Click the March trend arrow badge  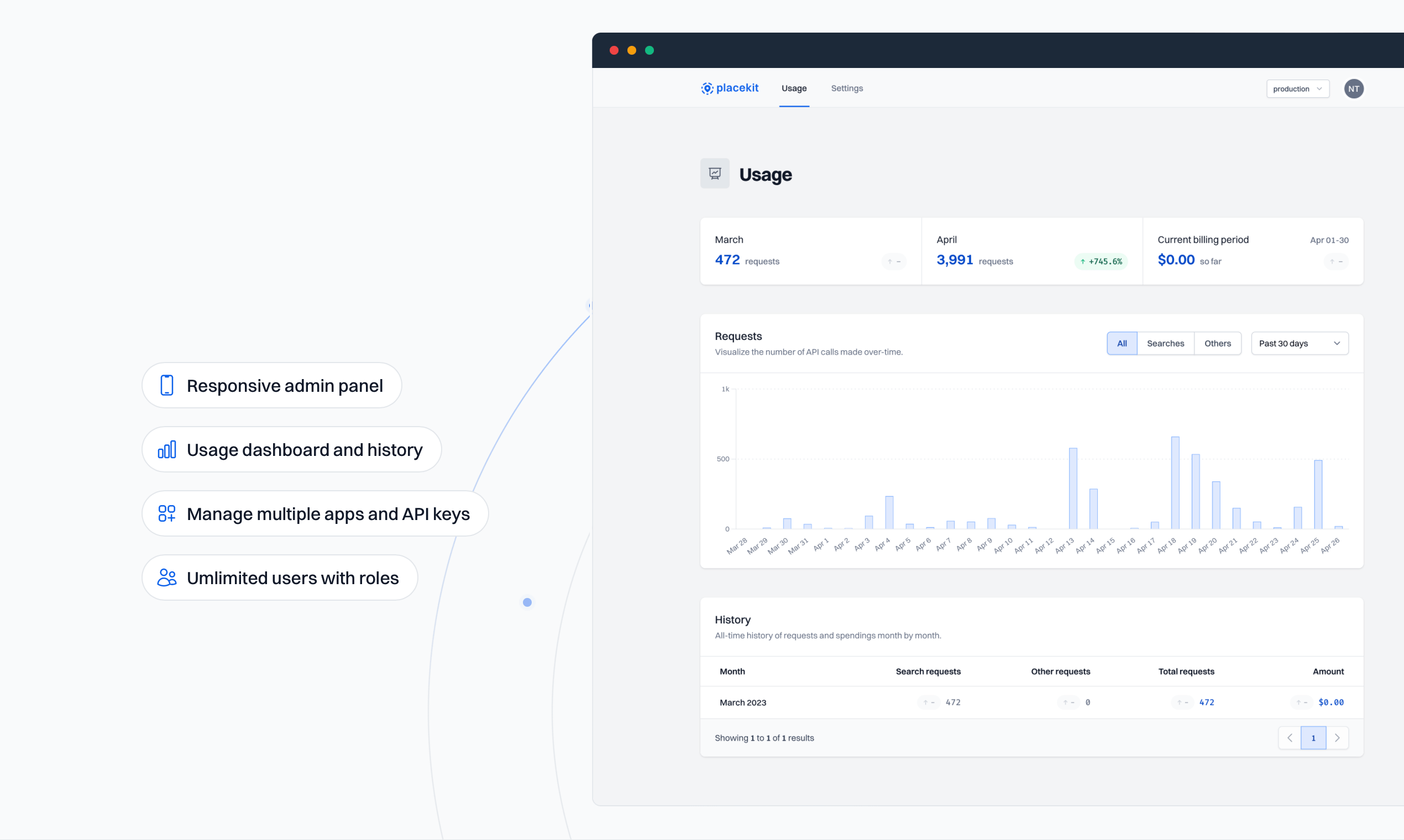pos(894,261)
